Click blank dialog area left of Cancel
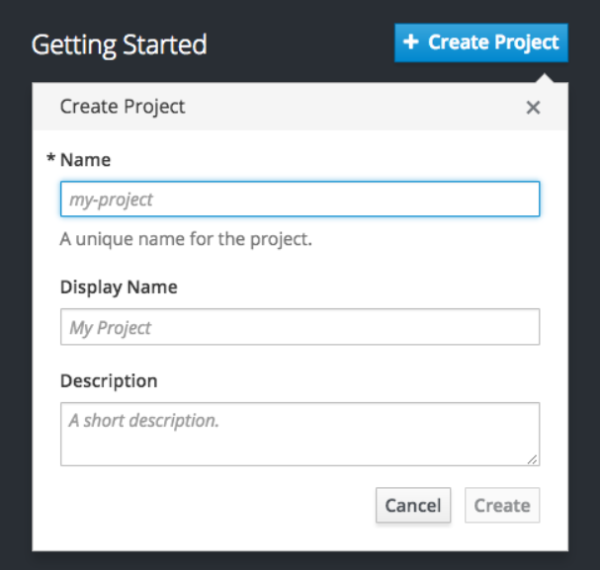The image size is (600, 570). (x=200, y=505)
